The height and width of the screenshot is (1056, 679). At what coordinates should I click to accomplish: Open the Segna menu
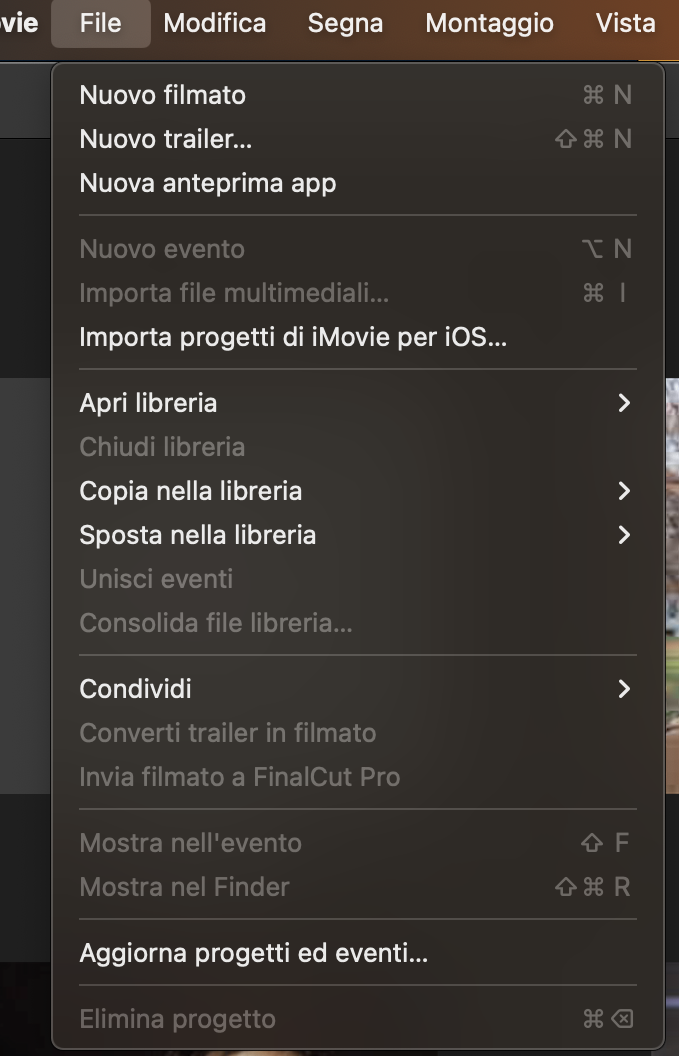point(346,24)
